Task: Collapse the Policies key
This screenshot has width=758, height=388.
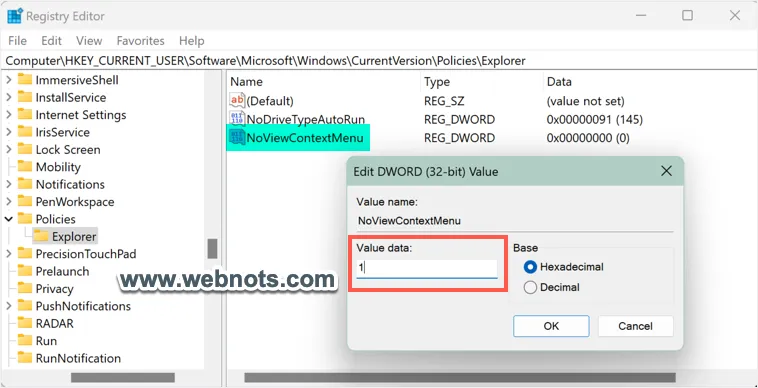Action: click(x=9, y=219)
